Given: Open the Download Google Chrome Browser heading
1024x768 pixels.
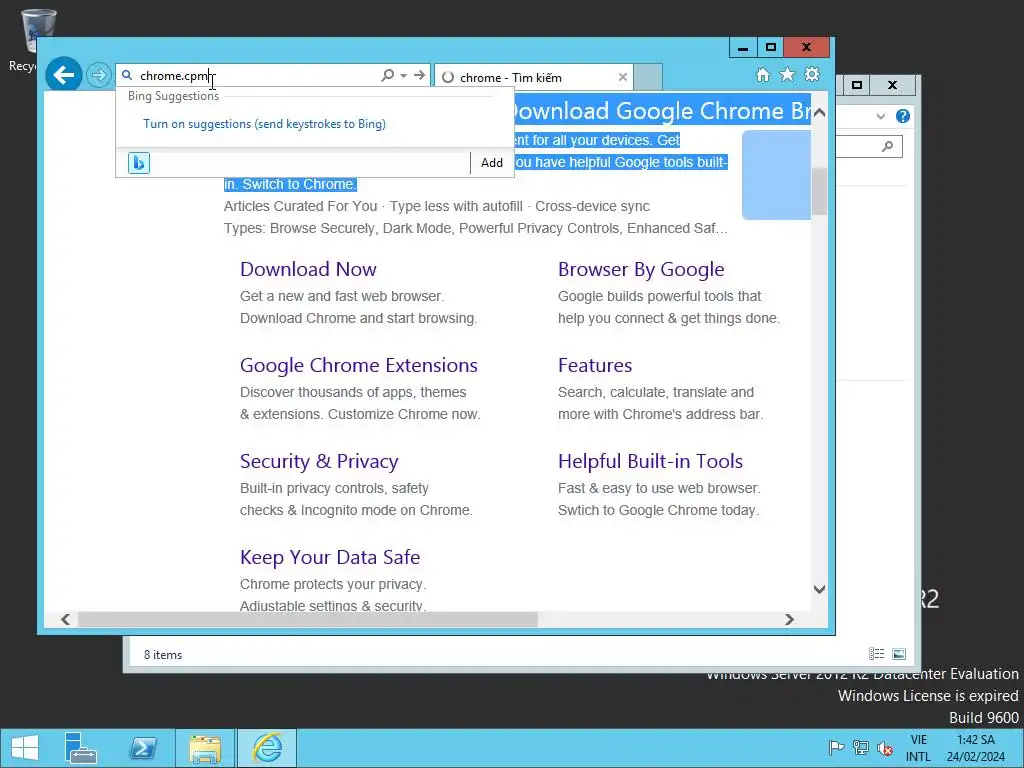Looking at the screenshot, I should (x=661, y=111).
